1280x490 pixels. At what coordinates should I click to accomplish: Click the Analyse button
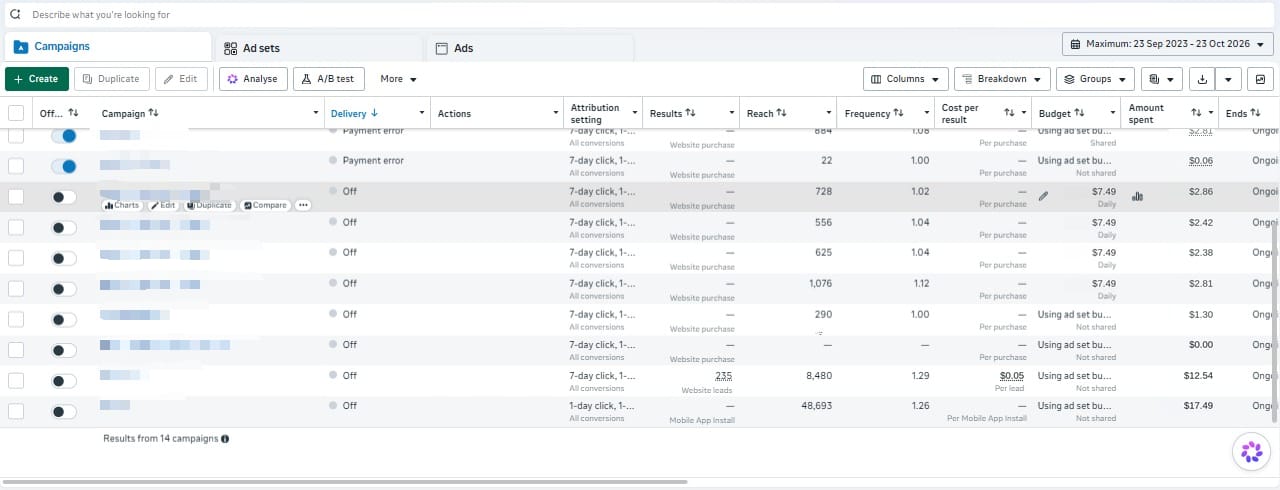tap(253, 79)
